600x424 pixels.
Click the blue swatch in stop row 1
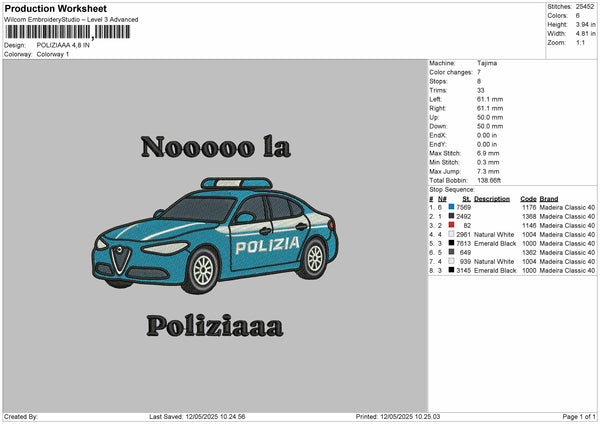[452, 207]
